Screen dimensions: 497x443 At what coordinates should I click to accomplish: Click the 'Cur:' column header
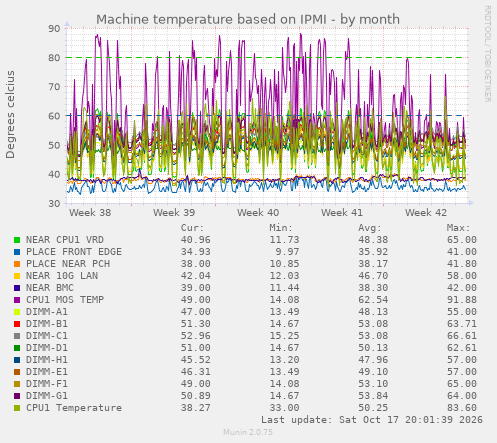[192, 228]
